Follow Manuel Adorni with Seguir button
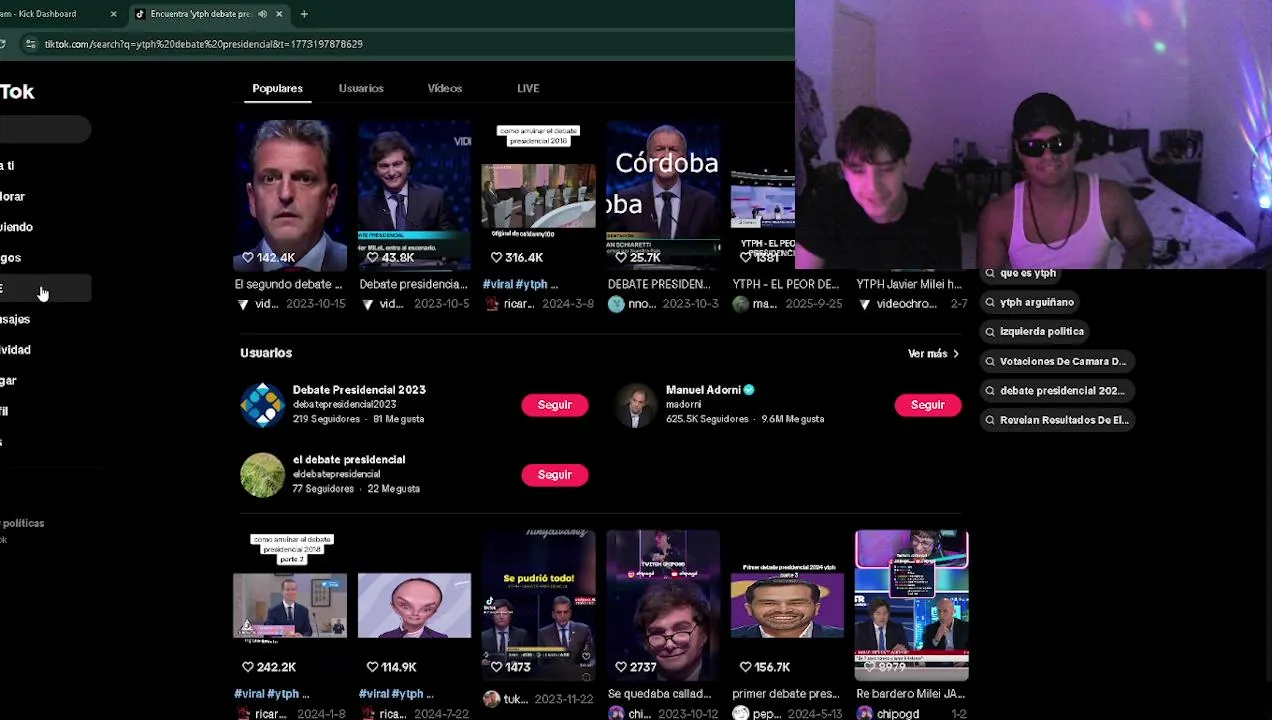The height and width of the screenshot is (720, 1272). click(927, 405)
